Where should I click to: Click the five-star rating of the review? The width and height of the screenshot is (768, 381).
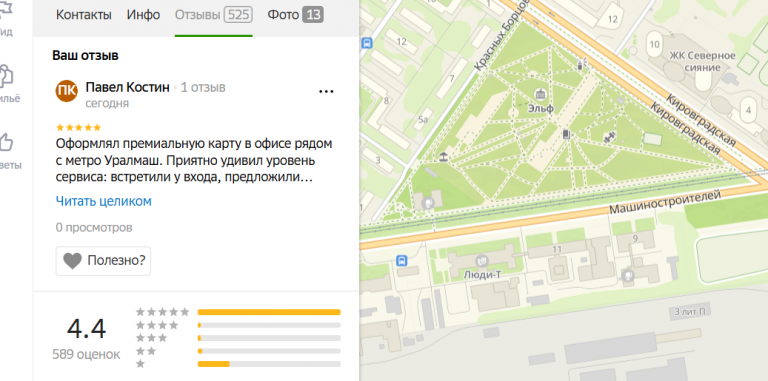(78, 128)
